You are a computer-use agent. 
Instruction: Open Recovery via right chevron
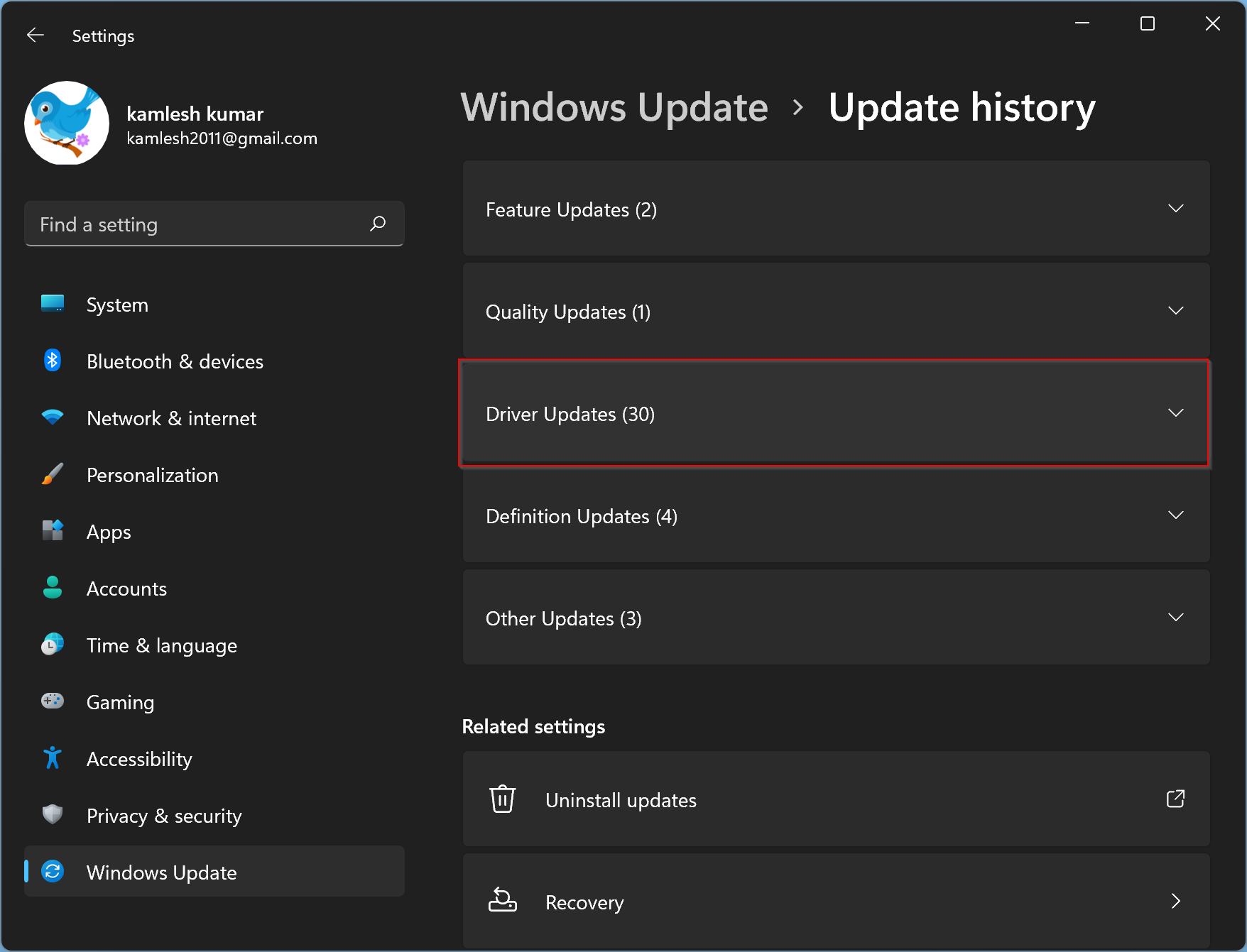tap(1176, 901)
